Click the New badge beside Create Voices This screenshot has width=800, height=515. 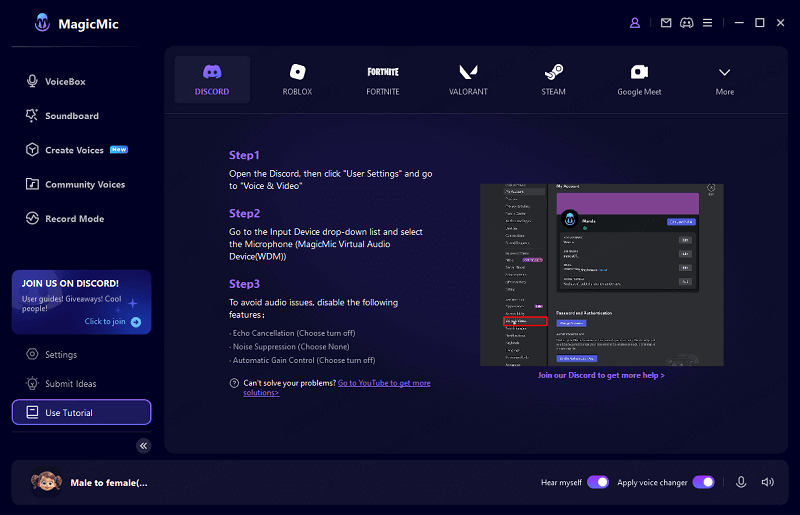pyautogui.click(x=119, y=150)
